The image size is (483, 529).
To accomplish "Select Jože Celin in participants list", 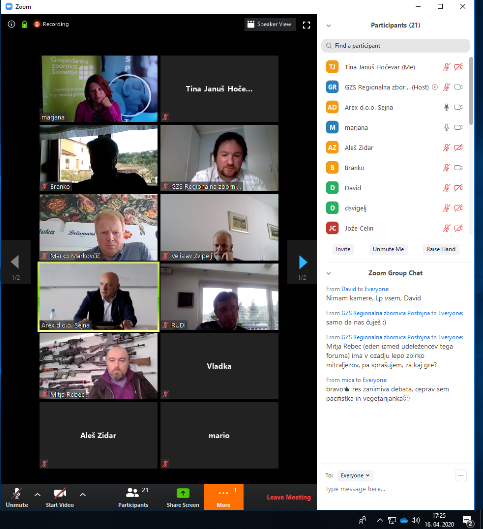I will point(395,228).
